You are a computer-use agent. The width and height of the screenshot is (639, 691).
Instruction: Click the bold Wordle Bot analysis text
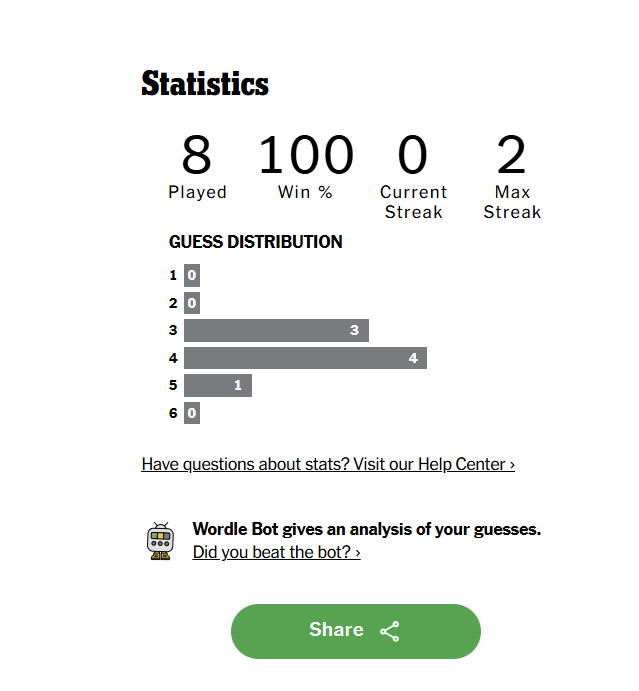pos(366,530)
